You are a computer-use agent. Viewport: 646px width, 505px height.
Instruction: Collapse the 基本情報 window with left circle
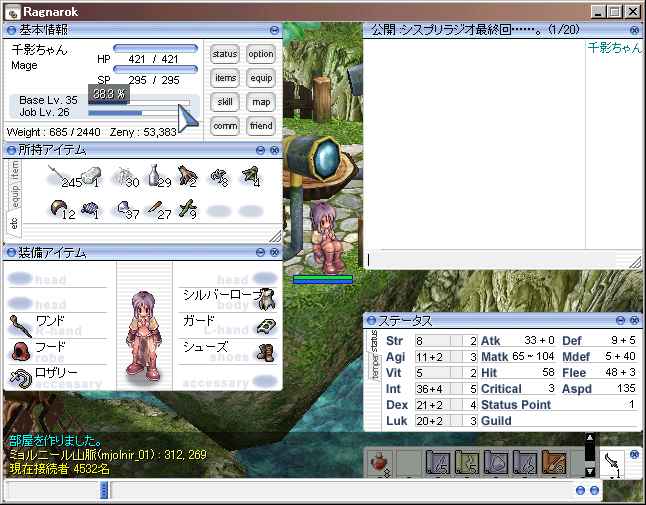[x=12, y=30]
